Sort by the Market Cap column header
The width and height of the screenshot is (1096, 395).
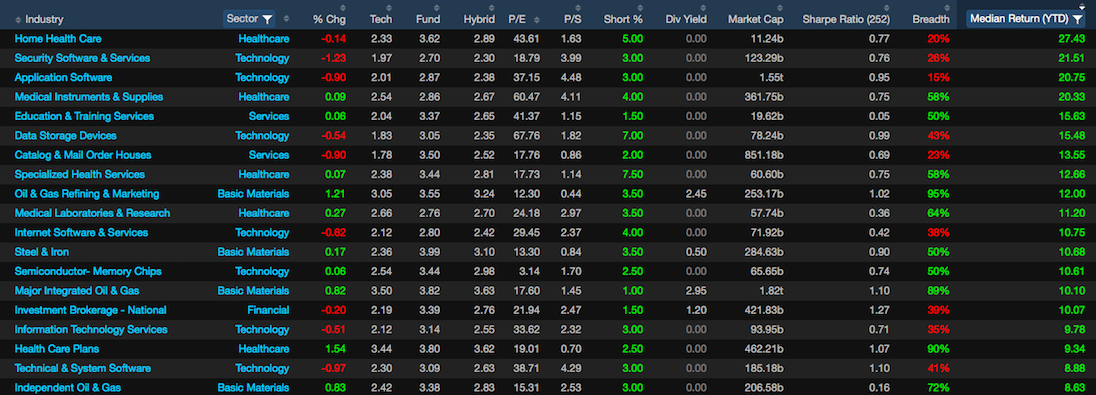pyautogui.click(x=756, y=20)
